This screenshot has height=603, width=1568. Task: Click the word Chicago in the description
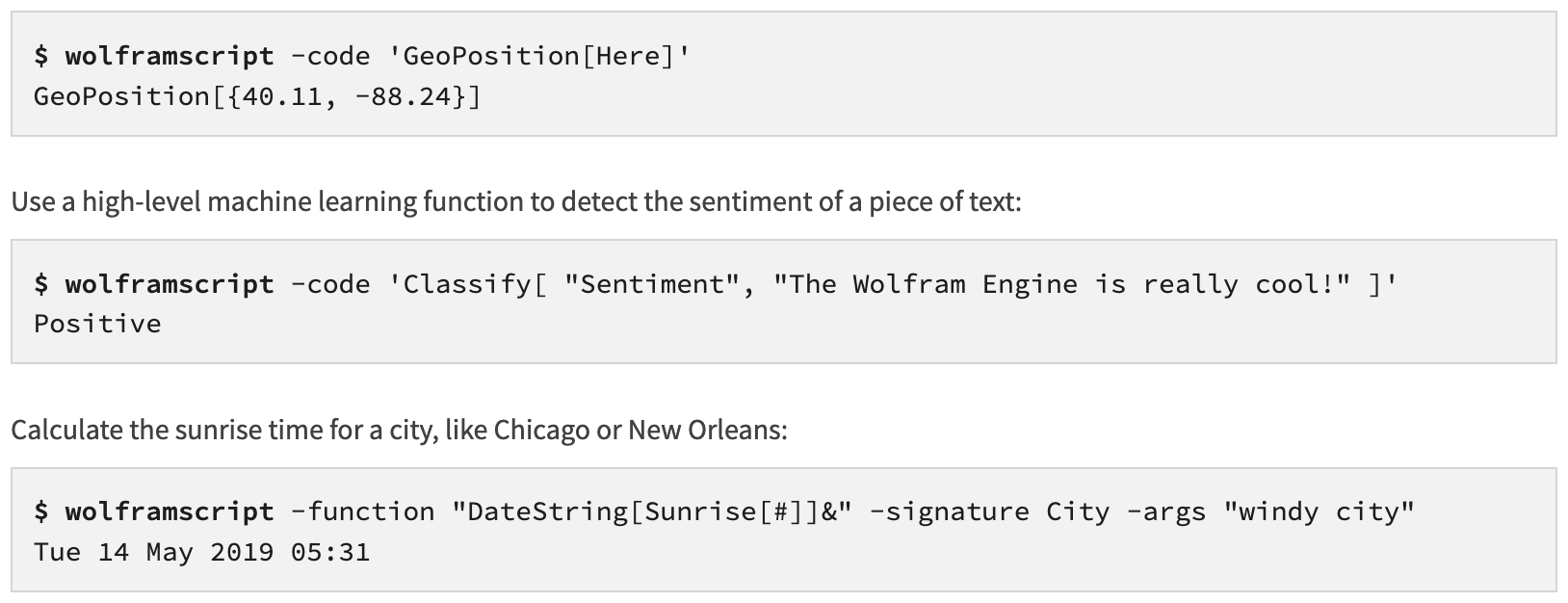pos(541,430)
